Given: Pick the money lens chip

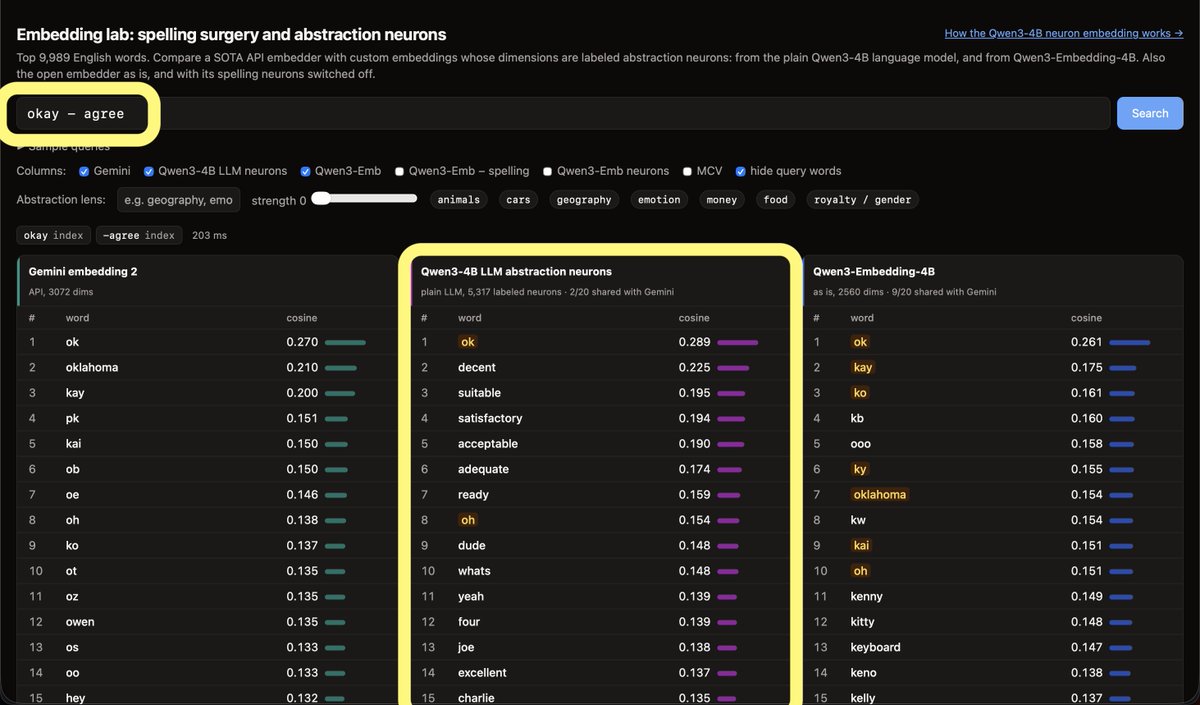Looking at the screenshot, I should (721, 200).
